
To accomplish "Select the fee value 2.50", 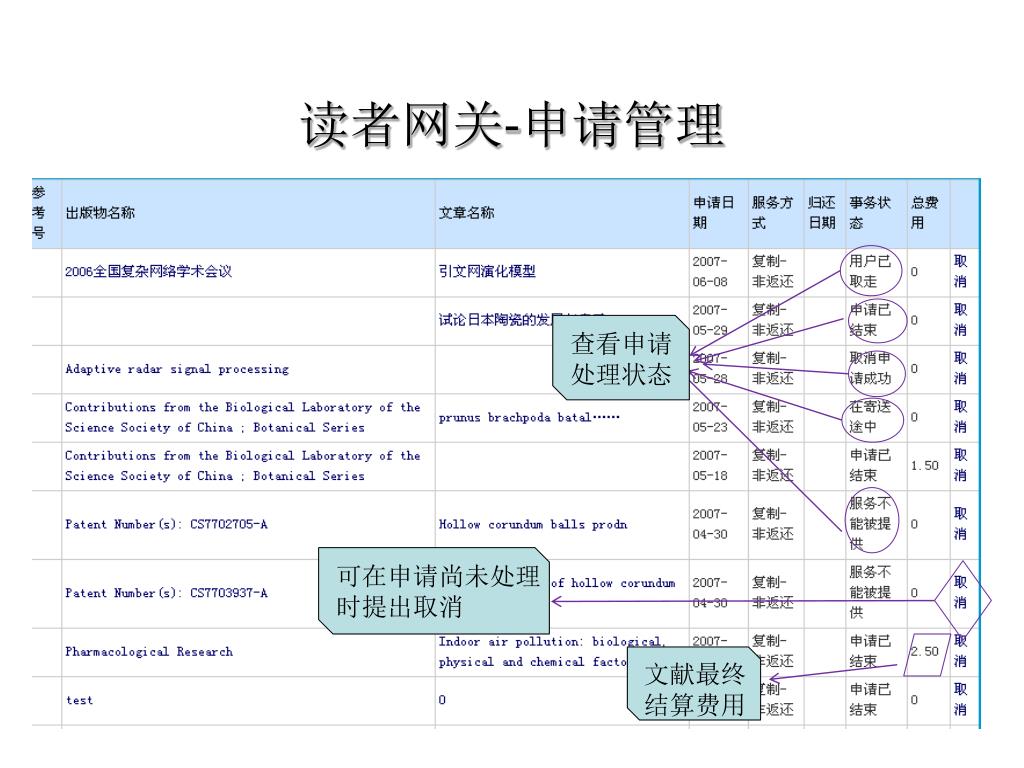I will pos(925,652).
